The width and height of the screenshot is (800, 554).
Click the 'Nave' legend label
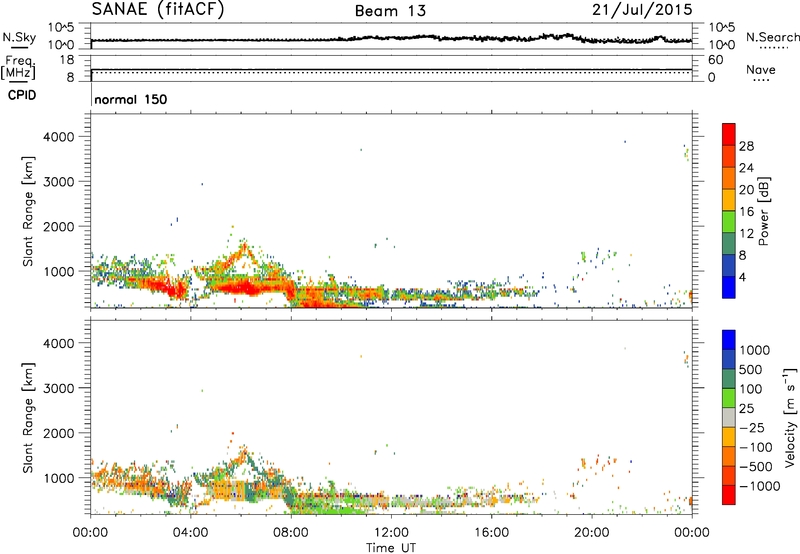coord(760,69)
